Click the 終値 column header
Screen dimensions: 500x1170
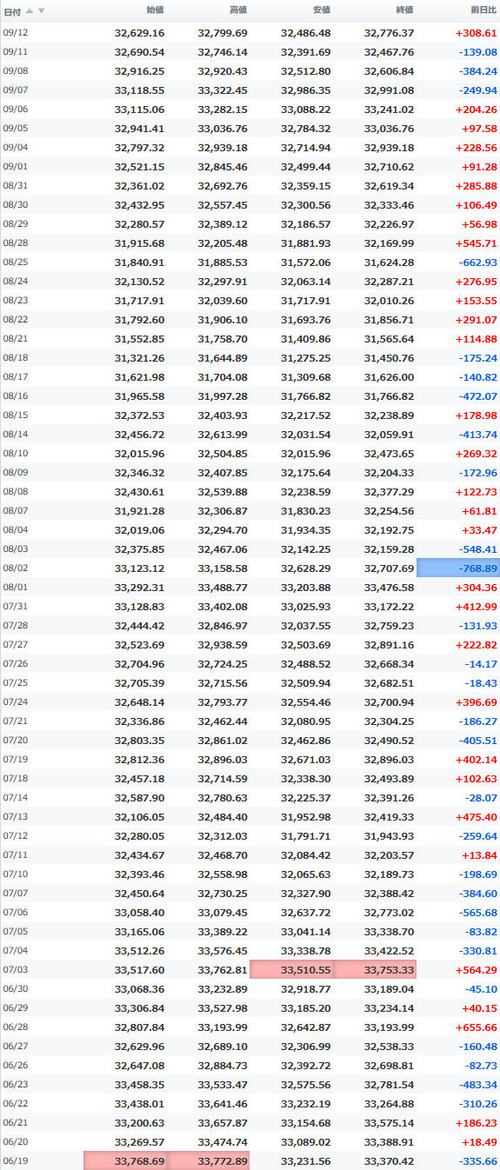404,10
